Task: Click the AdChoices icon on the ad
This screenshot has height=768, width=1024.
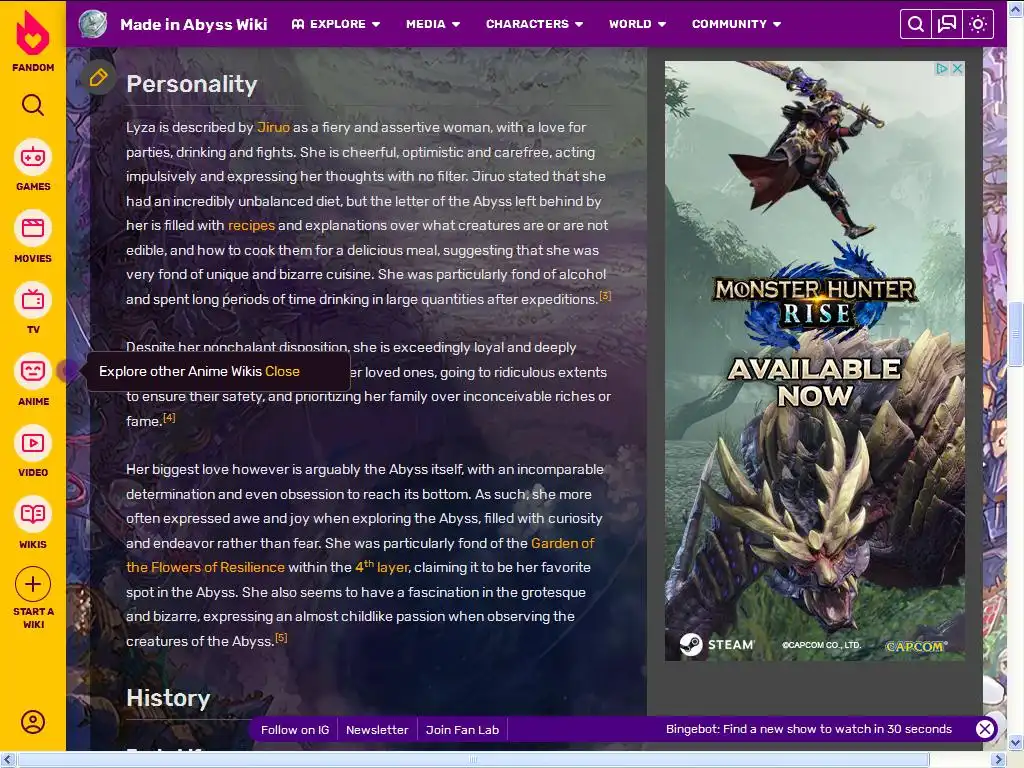Action: (941, 69)
